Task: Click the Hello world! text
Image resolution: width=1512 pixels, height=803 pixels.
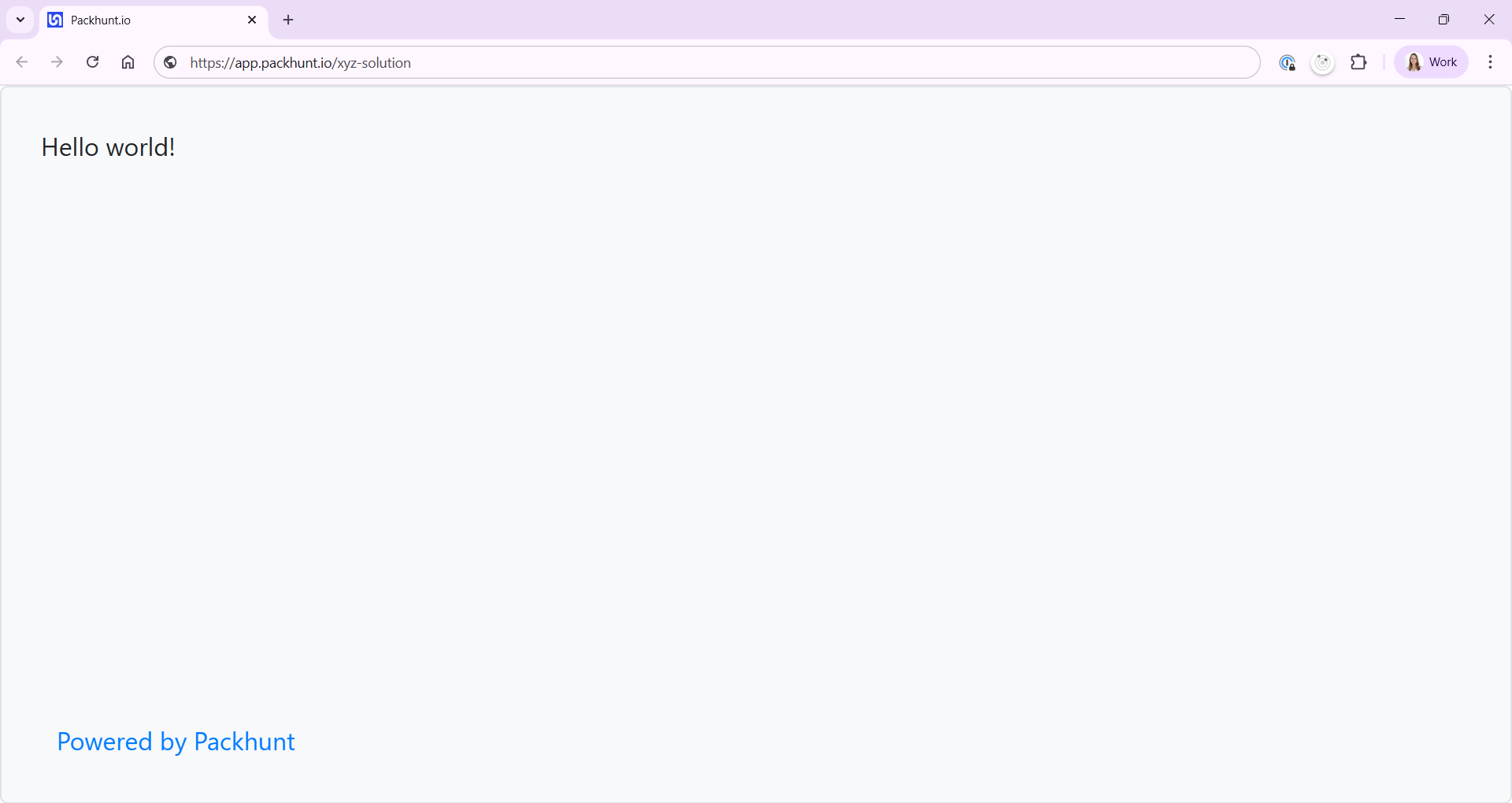Action: coord(108,147)
